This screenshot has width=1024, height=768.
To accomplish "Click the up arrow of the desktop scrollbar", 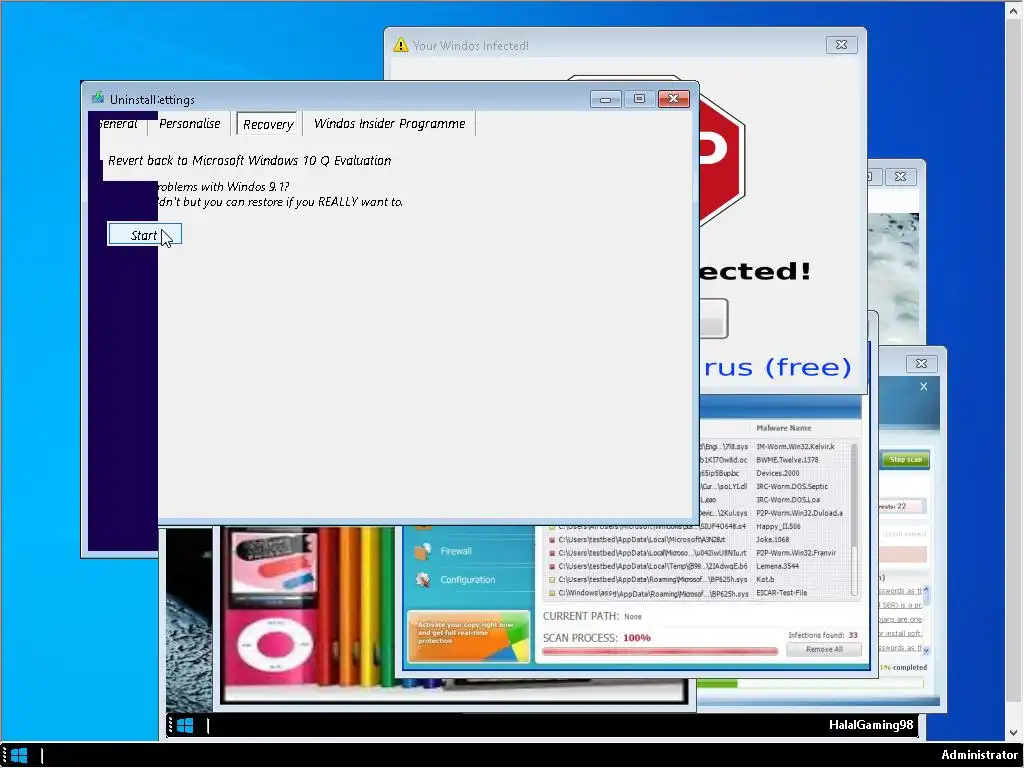I will click(1013, 8).
